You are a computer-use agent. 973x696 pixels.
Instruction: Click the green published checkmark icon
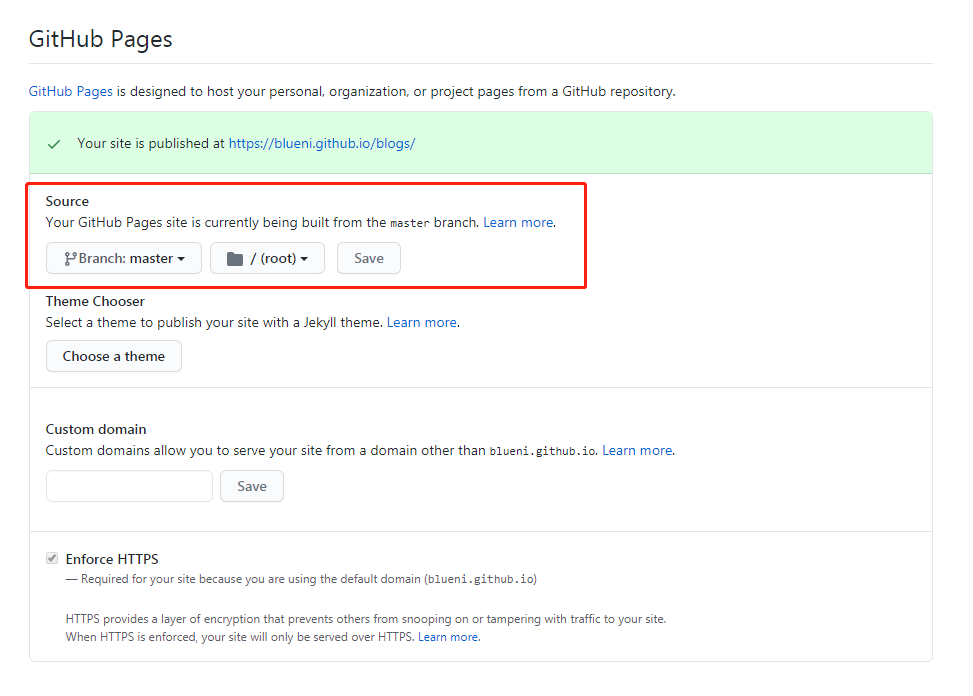pyautogui.click(x=55, y=145)
